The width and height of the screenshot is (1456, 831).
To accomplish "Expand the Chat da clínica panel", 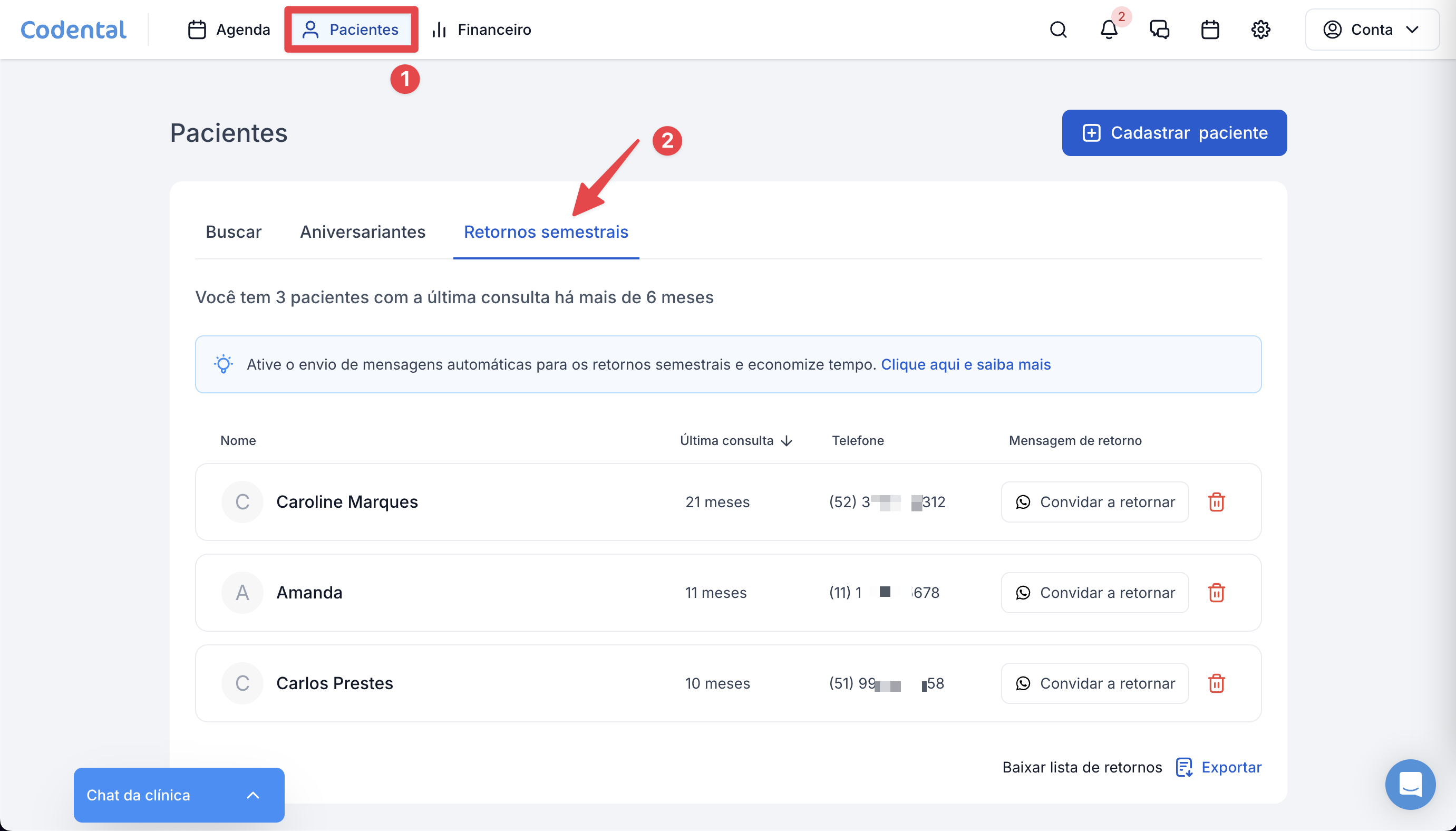I will click(x=179, y=795).
